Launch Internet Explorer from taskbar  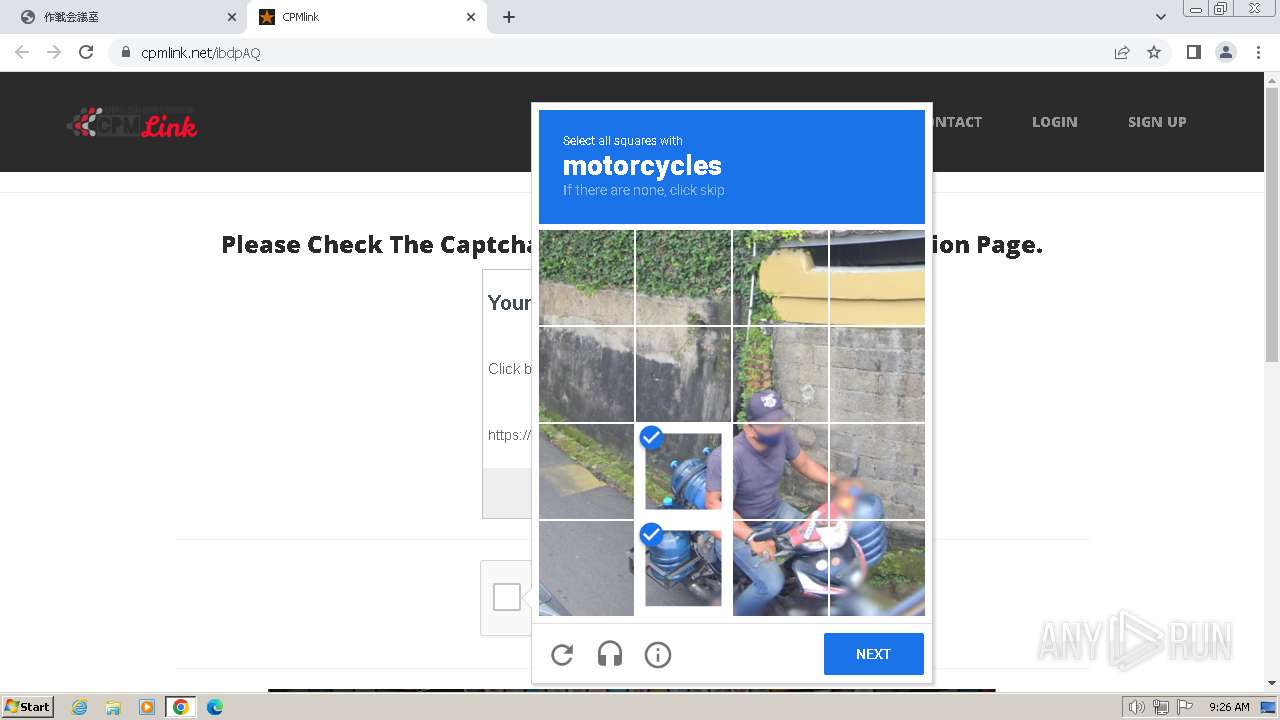80,707
